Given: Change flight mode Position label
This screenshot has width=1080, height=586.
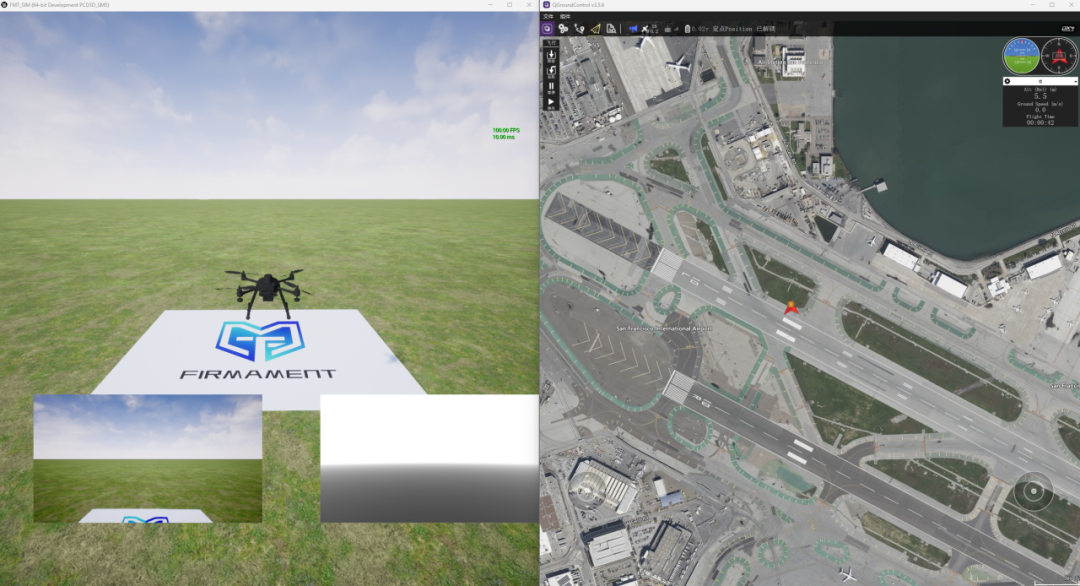Looking at the screenshot, I should click(732, 29).
